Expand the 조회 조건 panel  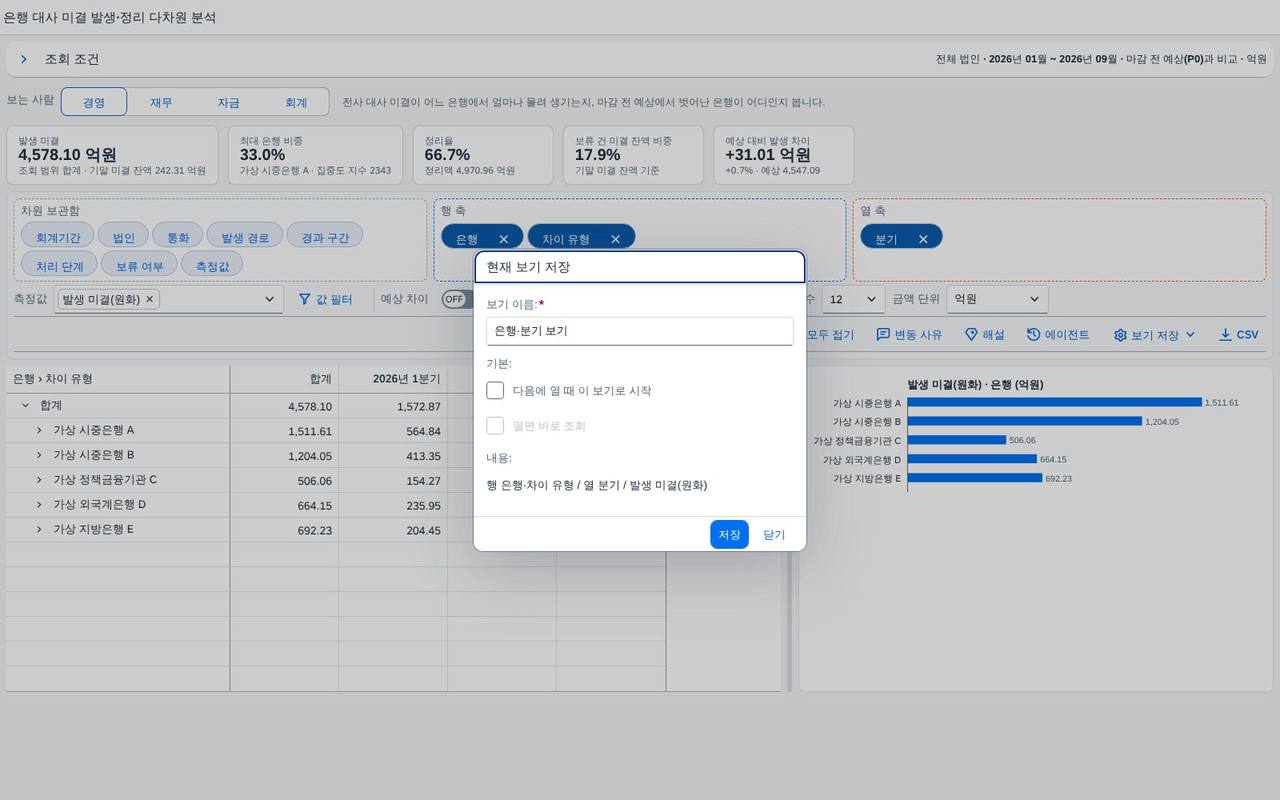24,60
